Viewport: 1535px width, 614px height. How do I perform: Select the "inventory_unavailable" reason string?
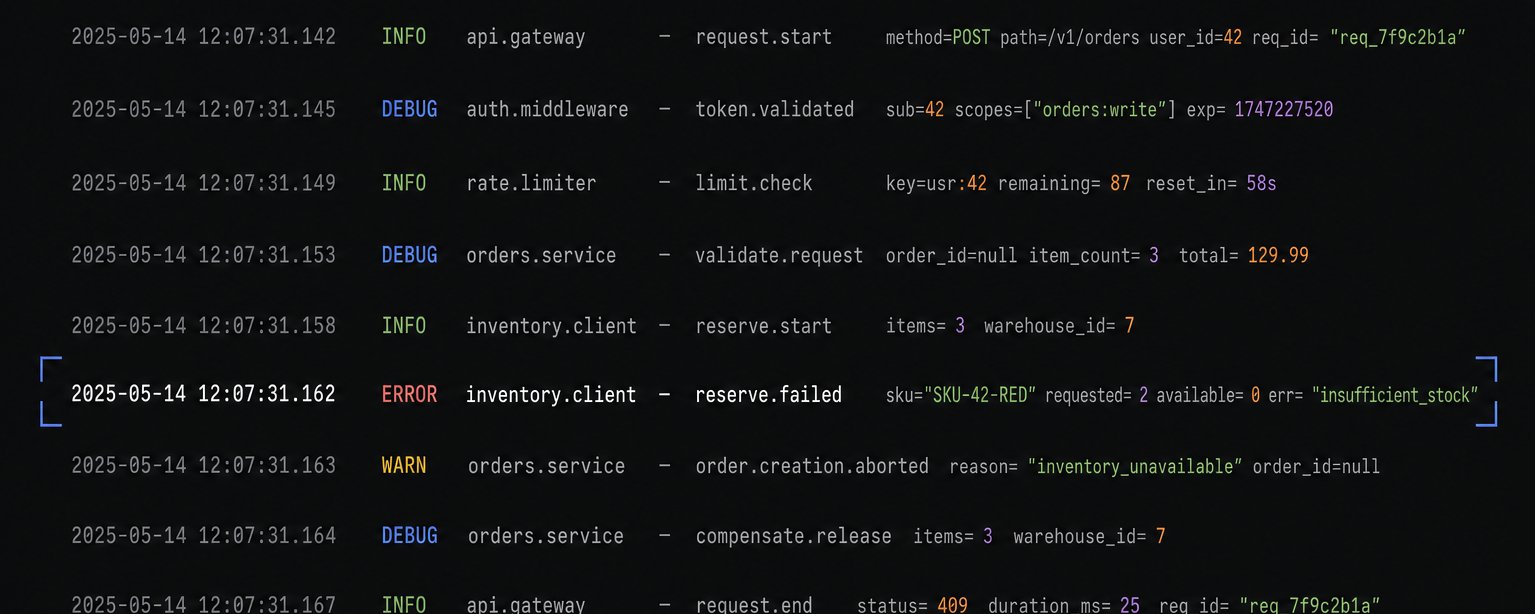[x=1135, y=467]
